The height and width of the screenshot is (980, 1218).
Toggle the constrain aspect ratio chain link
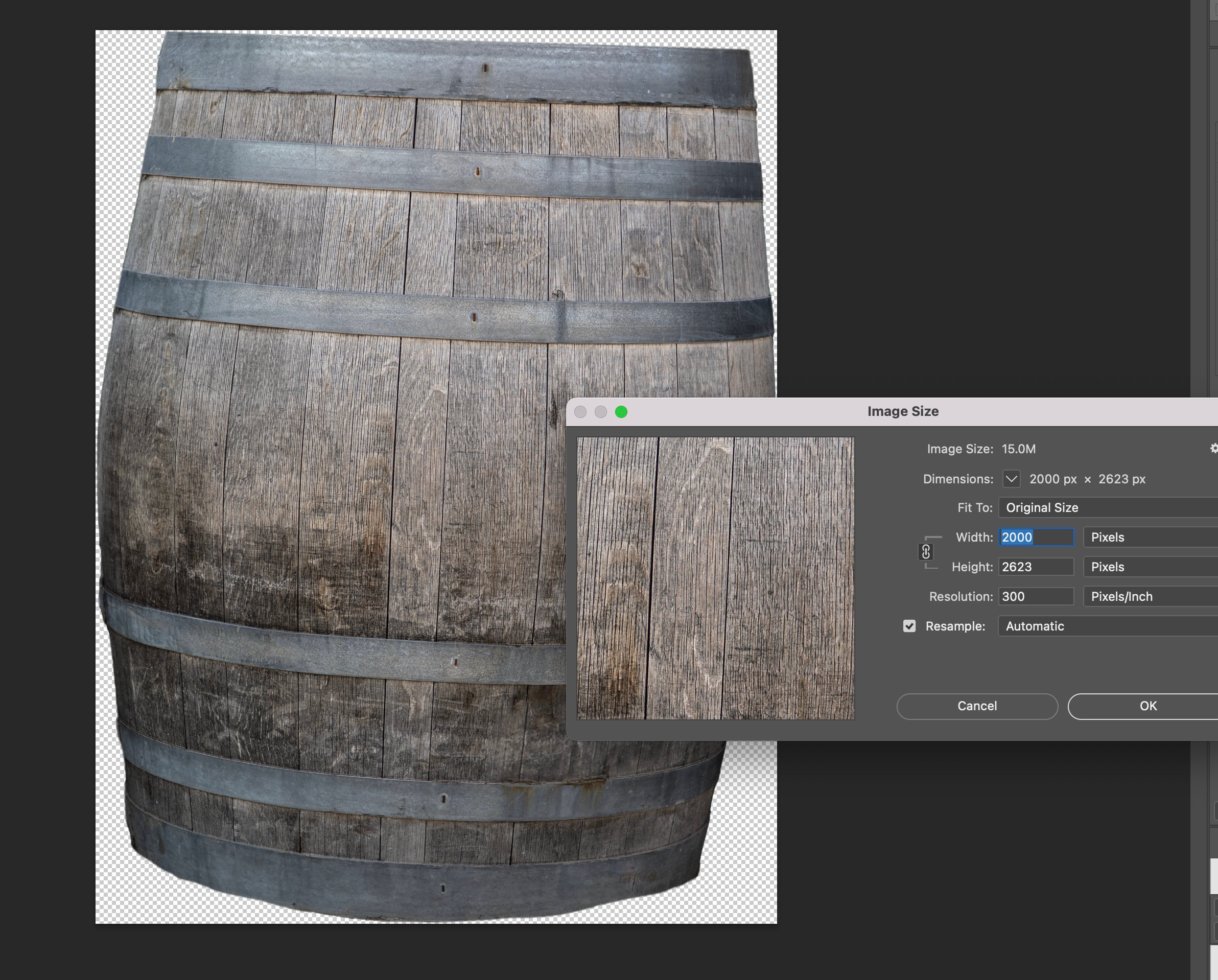(x=926, y=552)
